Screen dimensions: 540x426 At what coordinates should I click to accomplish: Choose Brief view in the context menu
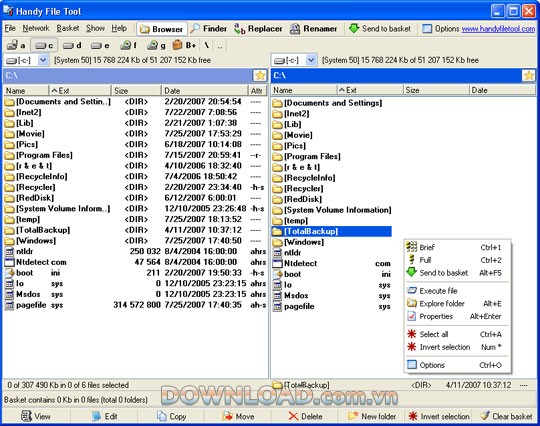pyautogui.click(x=457, y=247)
